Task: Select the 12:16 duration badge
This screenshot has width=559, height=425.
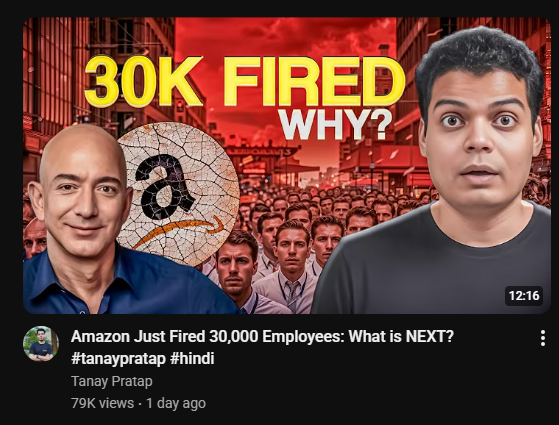Action: tap(524, 296)
